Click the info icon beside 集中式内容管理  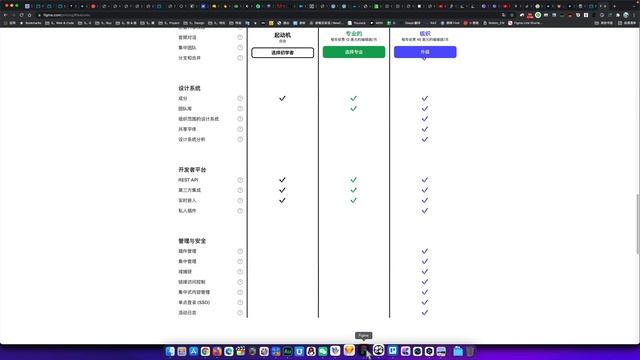pyautogui.click(x=240, y=292)
